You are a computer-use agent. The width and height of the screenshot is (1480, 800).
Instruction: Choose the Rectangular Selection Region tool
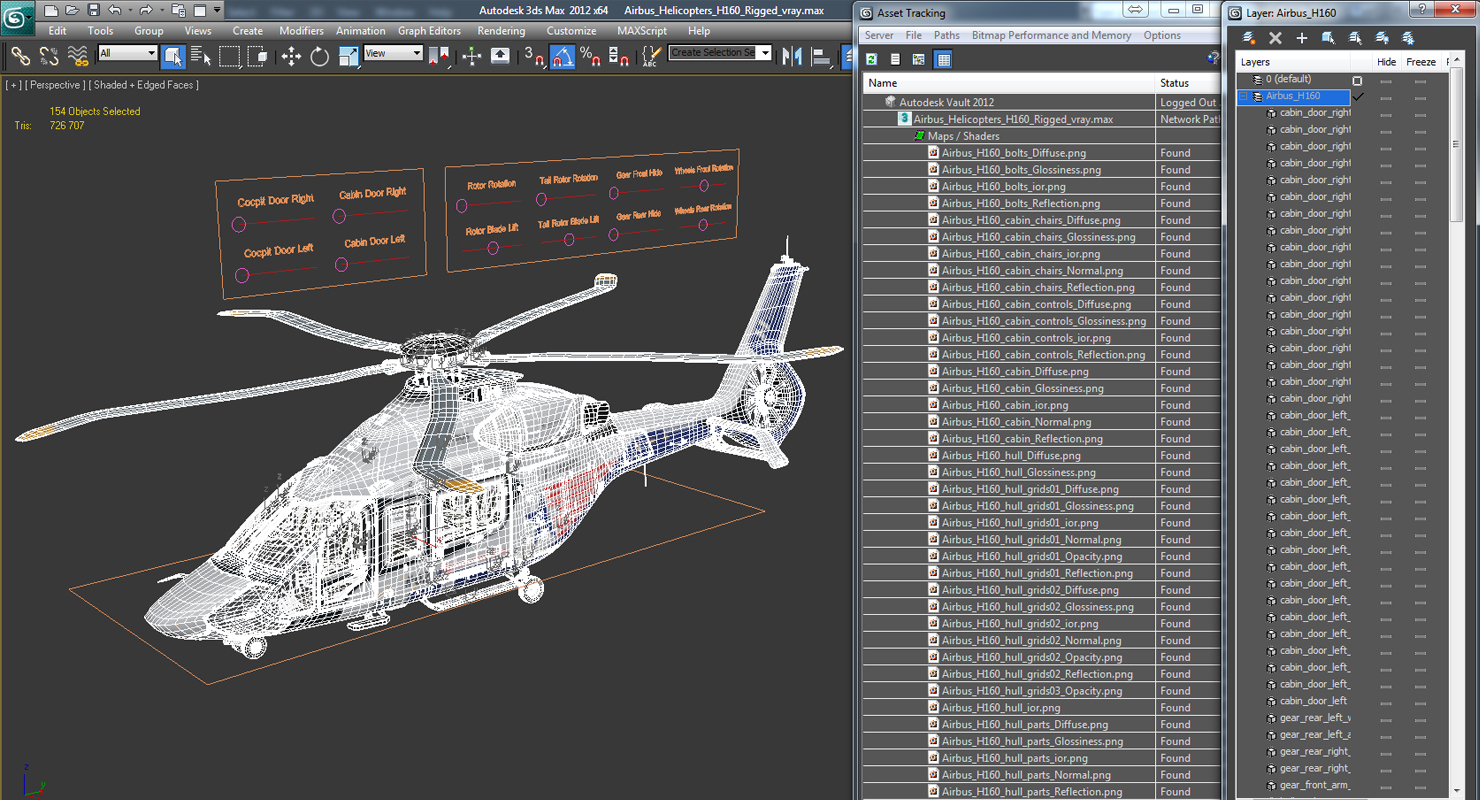pos(230,56)
